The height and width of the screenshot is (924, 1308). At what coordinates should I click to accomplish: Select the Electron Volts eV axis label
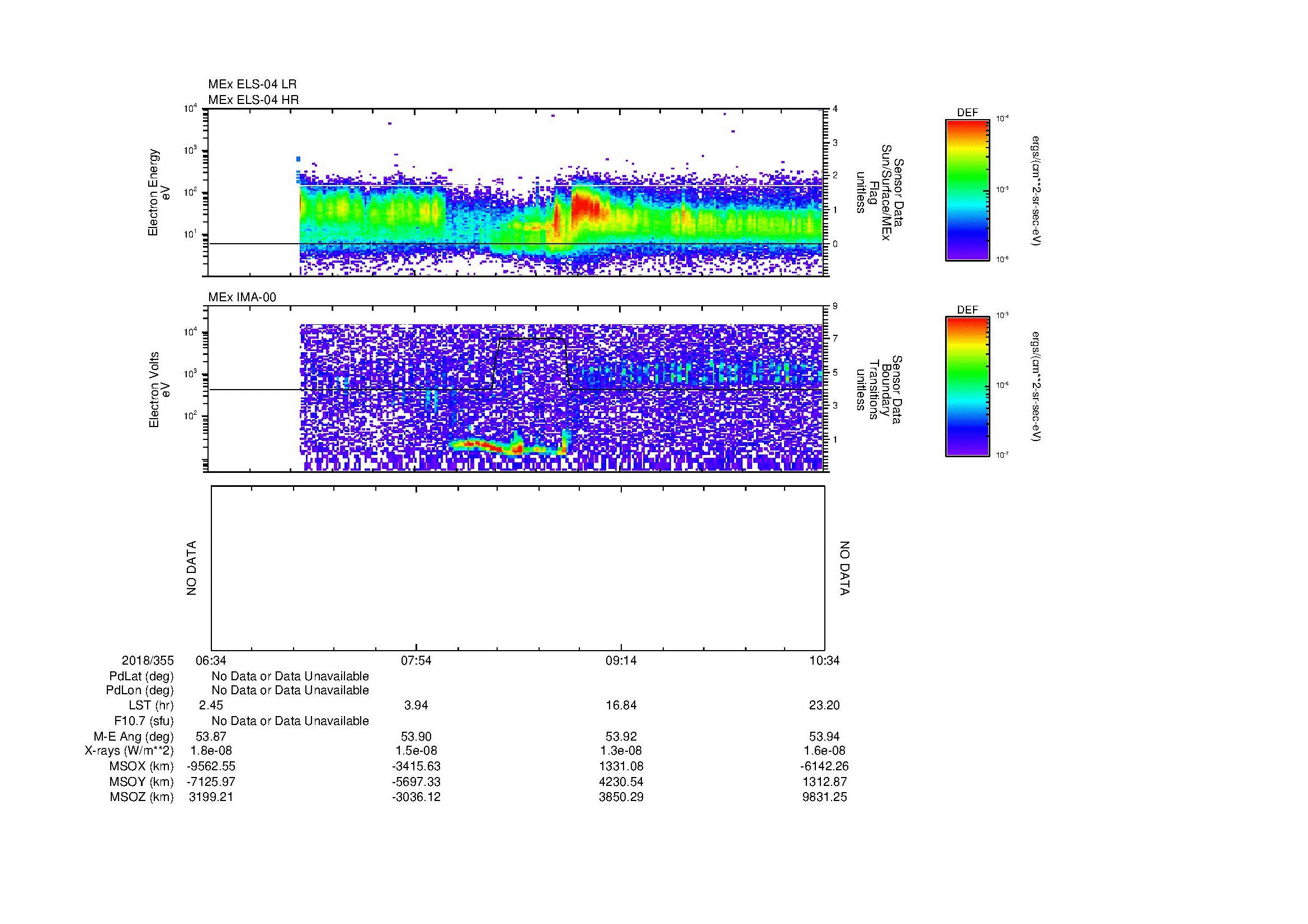pos(159,390)
